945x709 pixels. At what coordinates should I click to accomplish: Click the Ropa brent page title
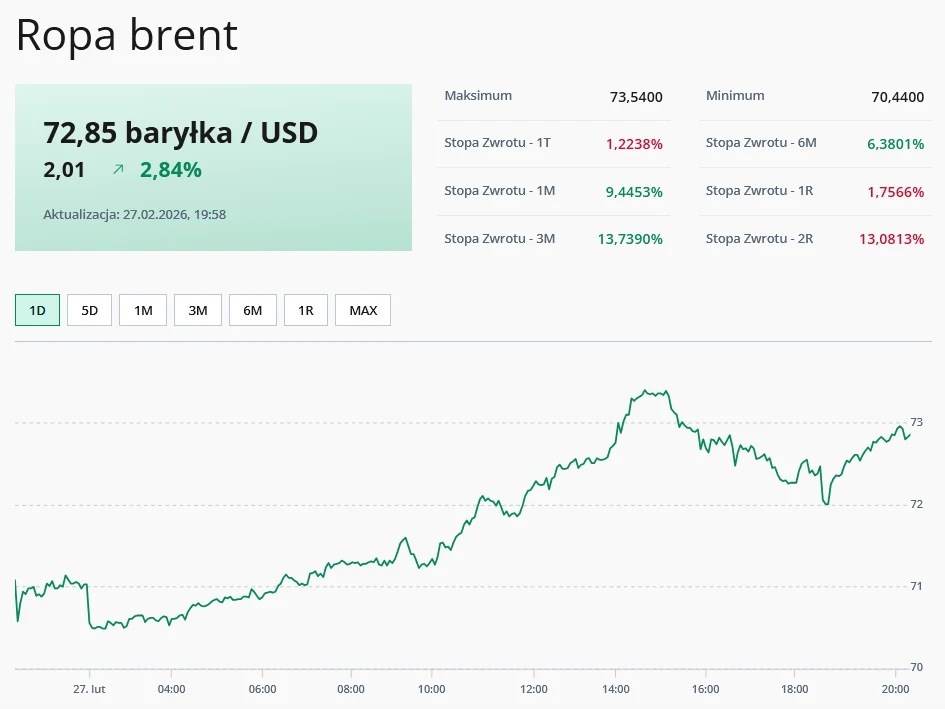125,36
